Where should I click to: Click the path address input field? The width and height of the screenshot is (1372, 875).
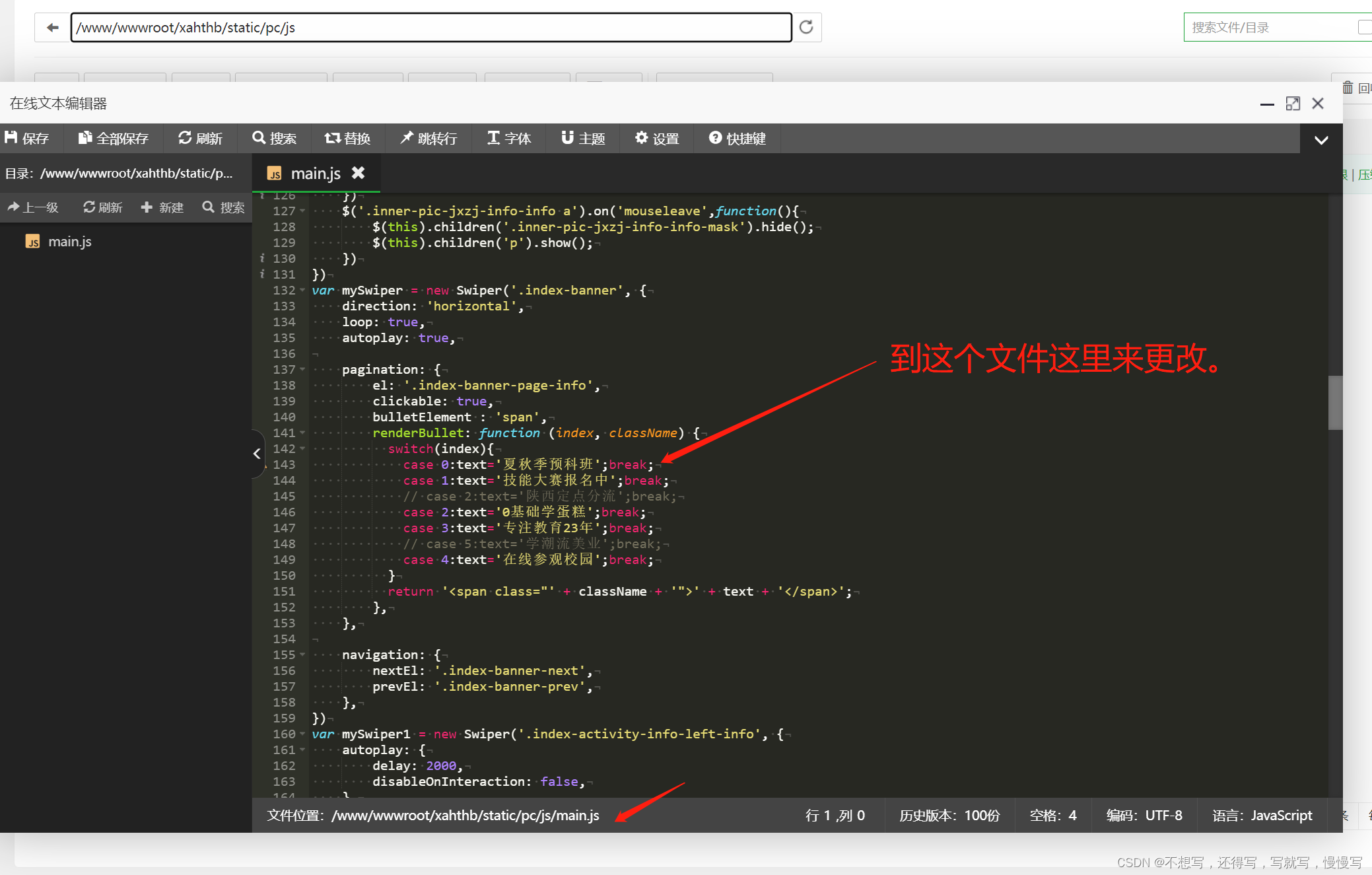coord(431,27)
